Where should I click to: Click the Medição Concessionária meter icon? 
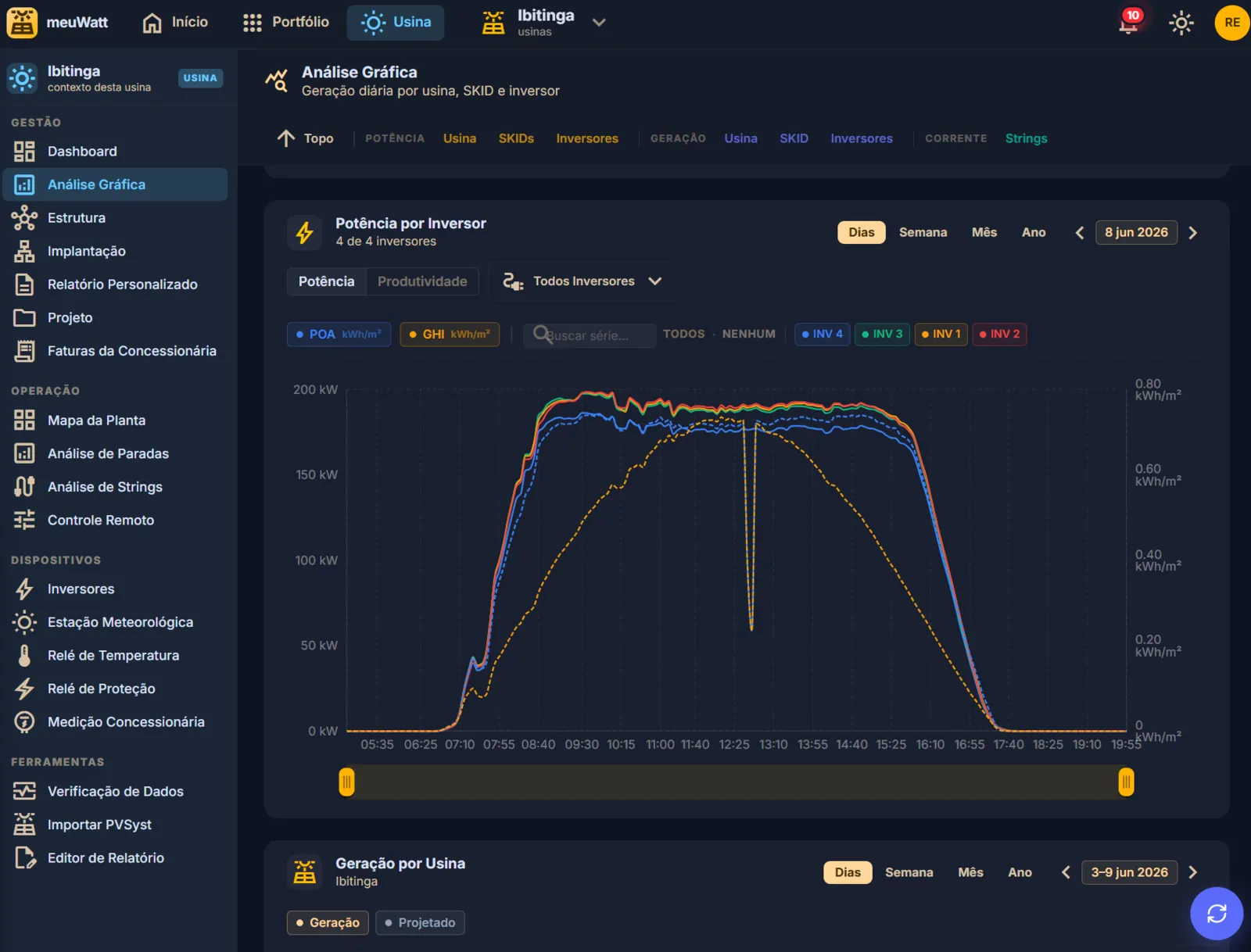click(x=24, y=722)
